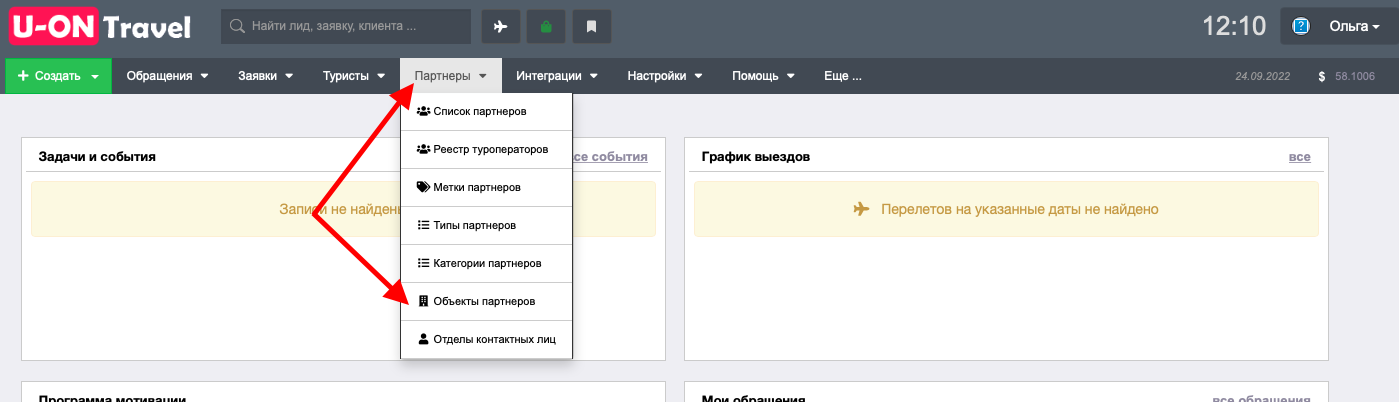Select Отделы контактных лиц menu entry
1399x402 pixels.
point(486,339)
